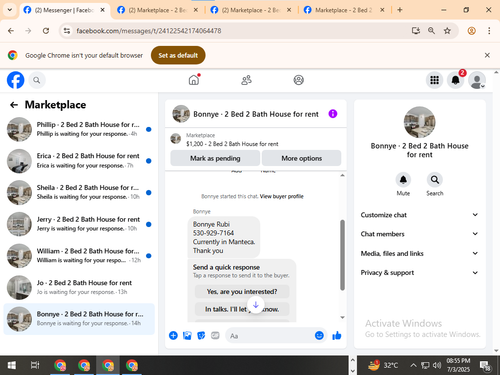This screenshot has width=500, height=375.
Task: Attach a photo using the image icon
Action: (187, 335)
